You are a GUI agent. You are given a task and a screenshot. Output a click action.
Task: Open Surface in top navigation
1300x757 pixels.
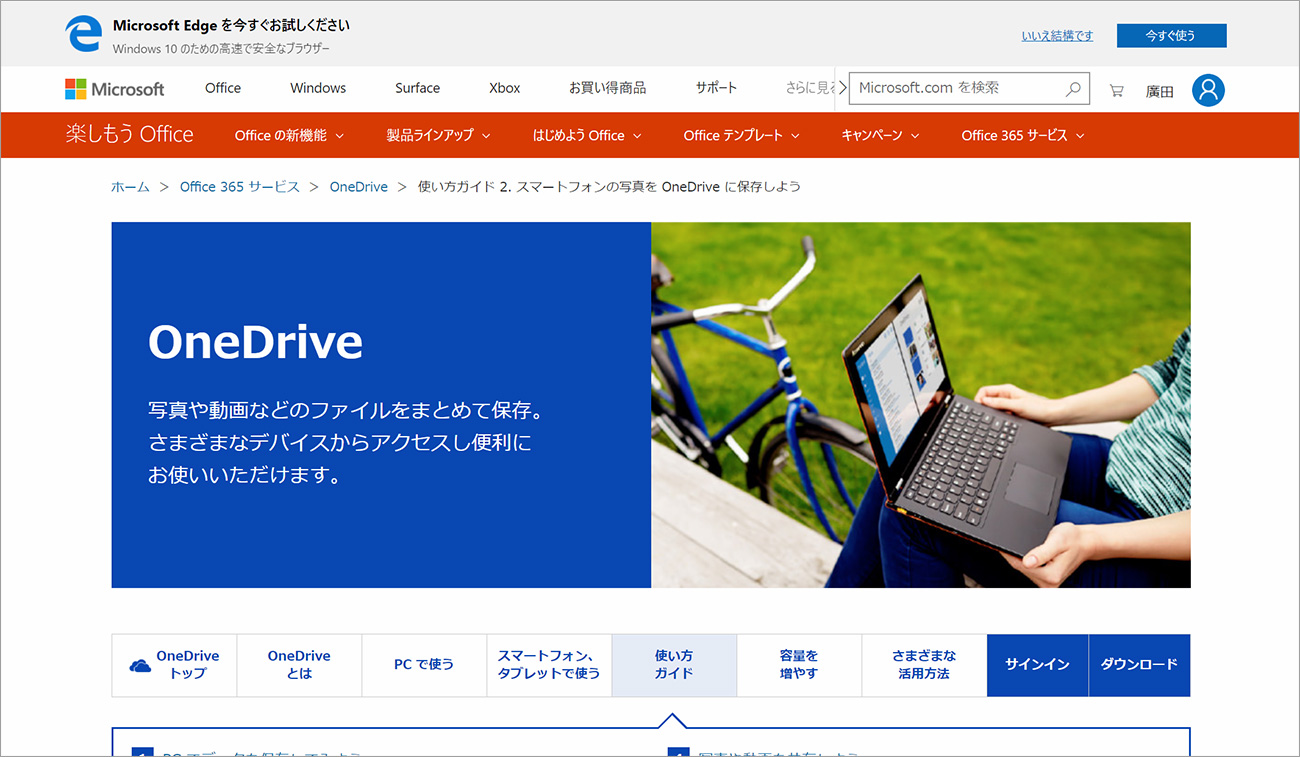tap(417, 88)
